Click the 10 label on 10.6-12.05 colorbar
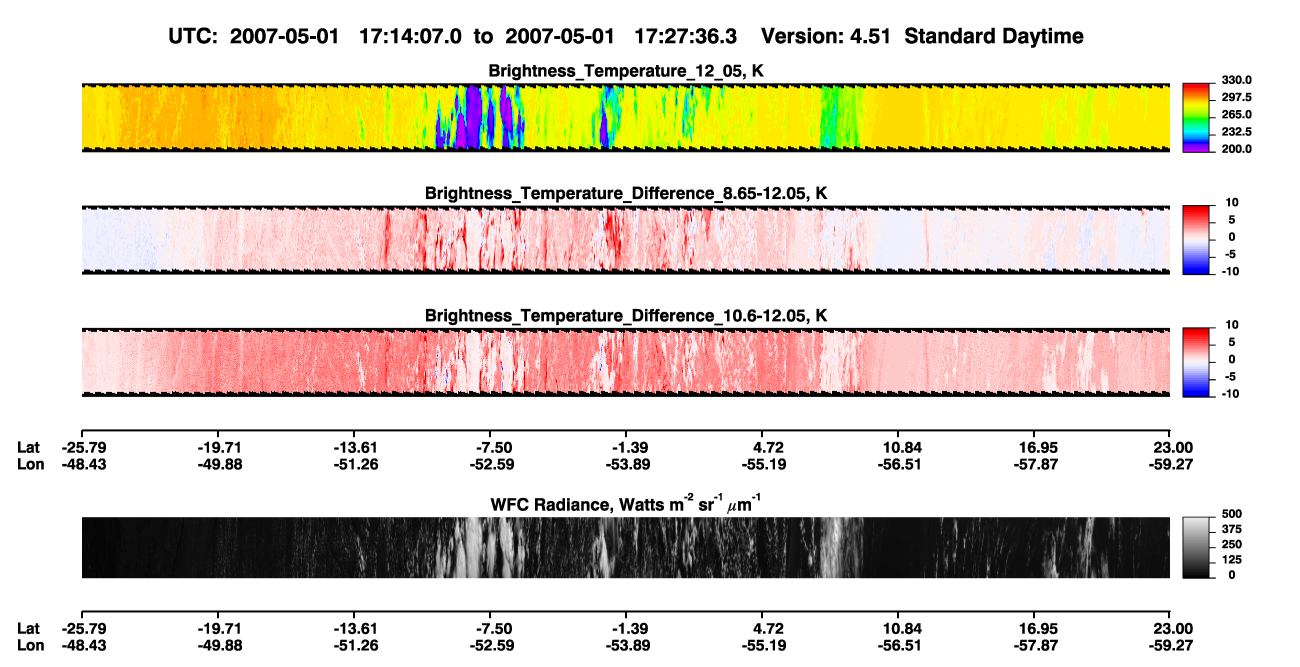Viewport: 1300px width, 667px height. point(1230,325)
